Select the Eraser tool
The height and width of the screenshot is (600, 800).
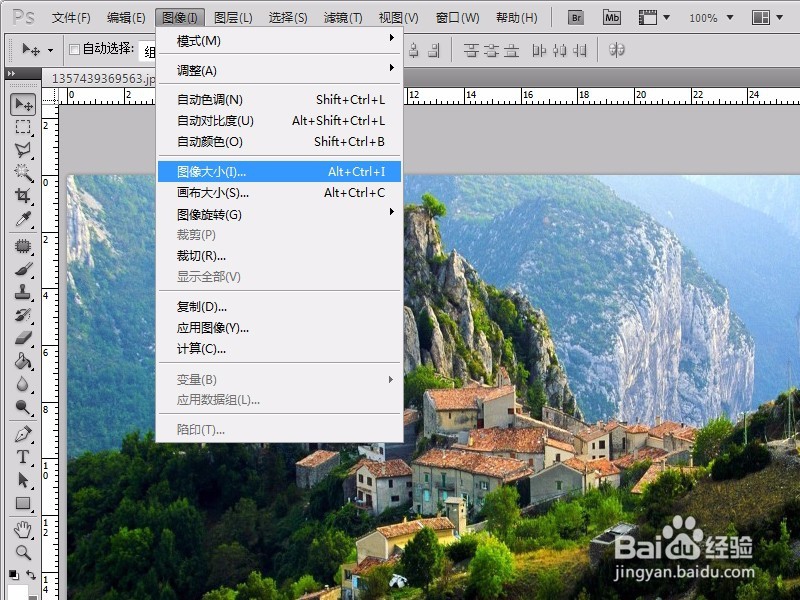tap(23, 338)
